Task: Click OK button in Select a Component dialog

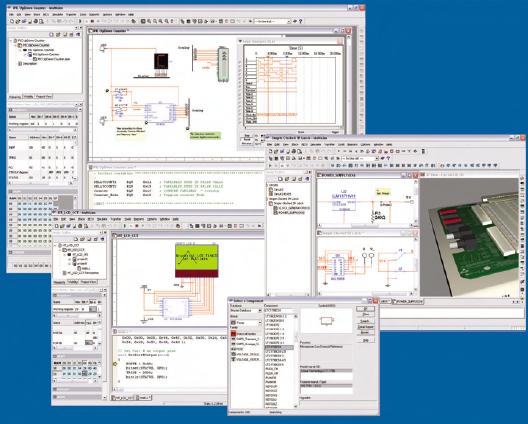Action: point(365,309)
